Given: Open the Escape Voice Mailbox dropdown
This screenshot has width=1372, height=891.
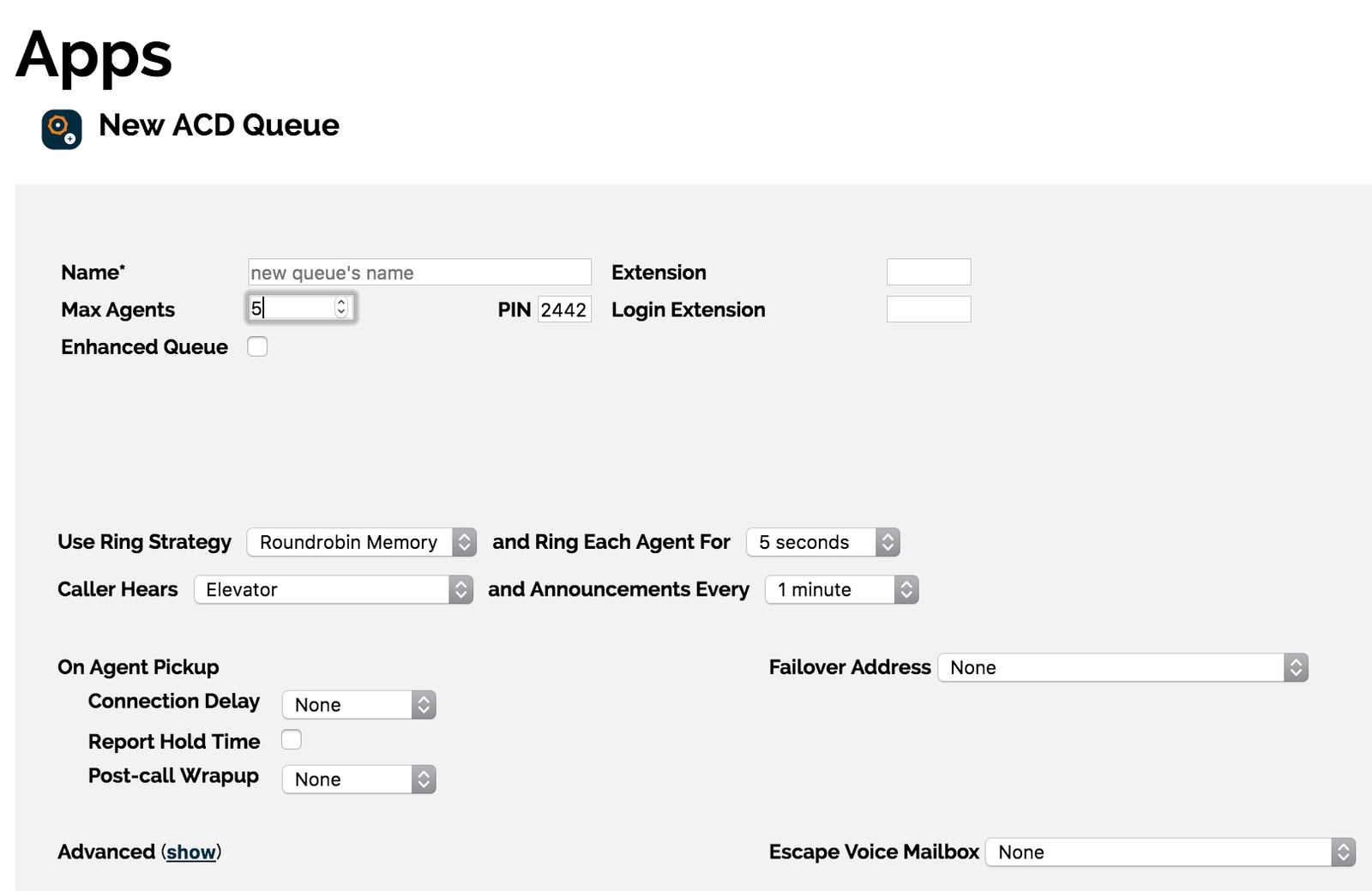Looking at the screenshot, I should coord(1169,852).
